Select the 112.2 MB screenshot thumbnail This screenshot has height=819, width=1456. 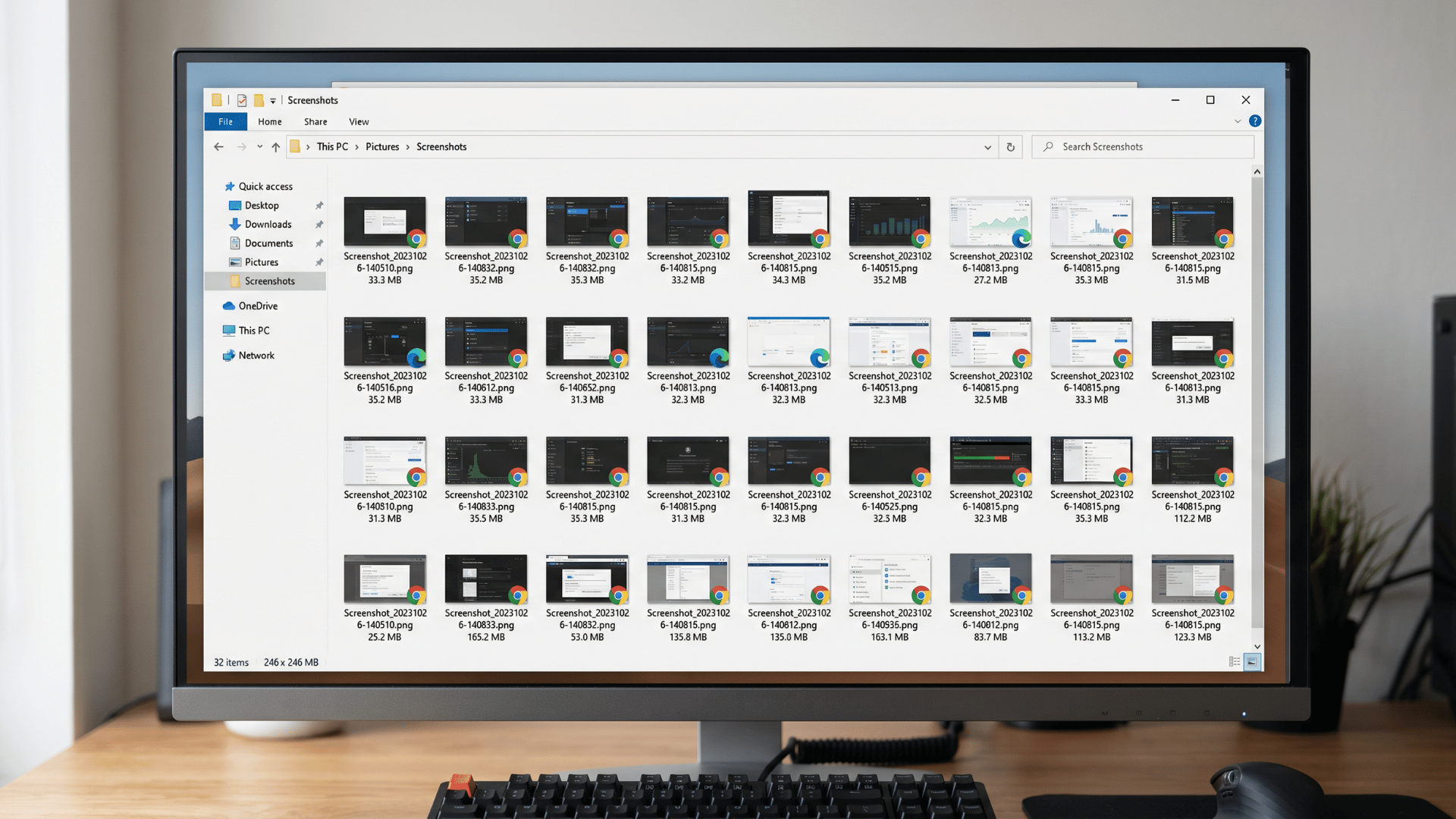tap(1192, 460)
